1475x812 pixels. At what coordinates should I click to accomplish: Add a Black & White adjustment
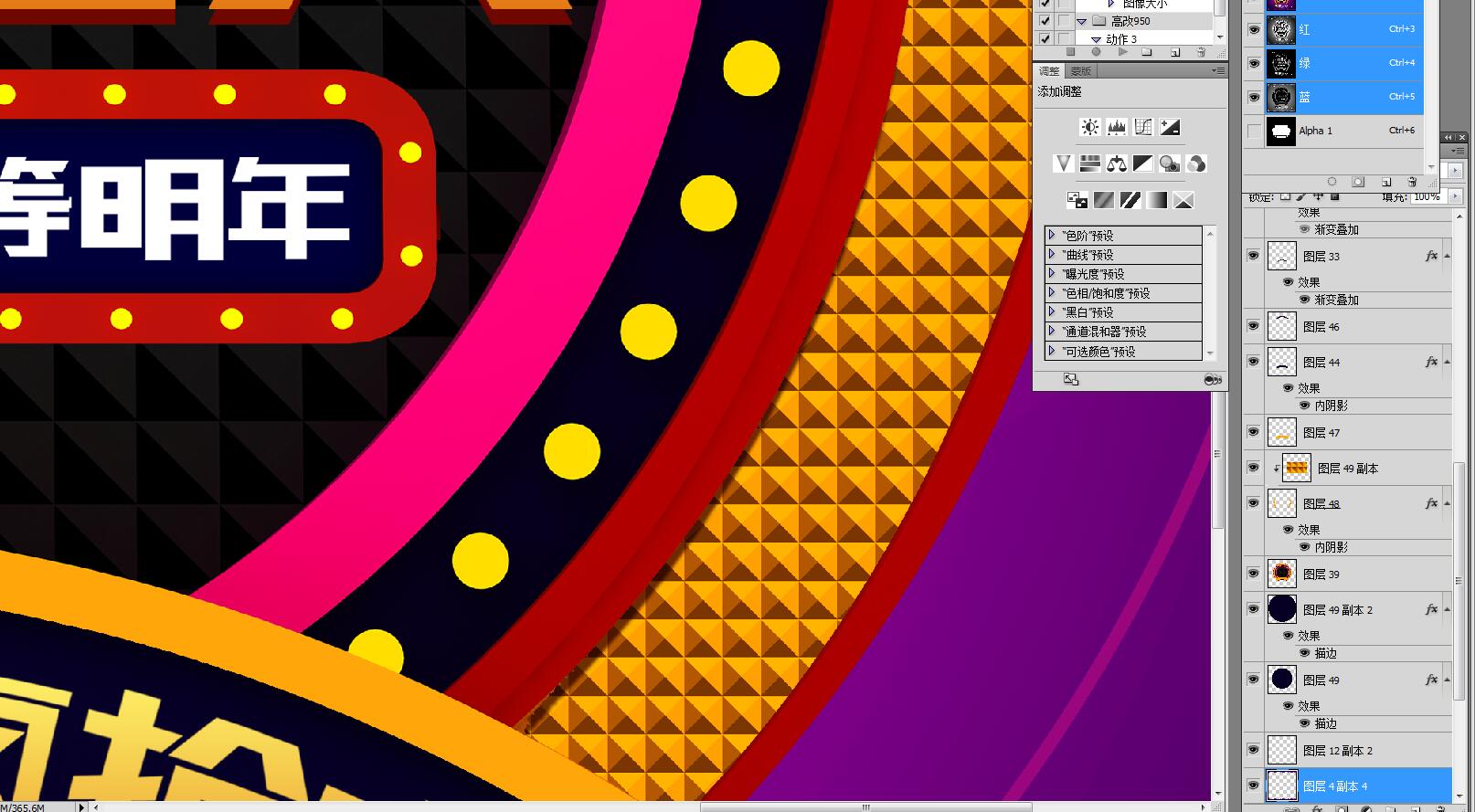click(1143, 163)
